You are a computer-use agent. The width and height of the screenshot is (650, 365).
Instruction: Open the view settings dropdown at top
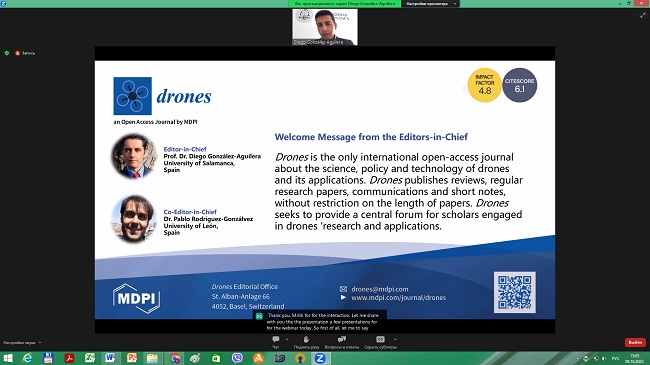[x=430, y=3]
